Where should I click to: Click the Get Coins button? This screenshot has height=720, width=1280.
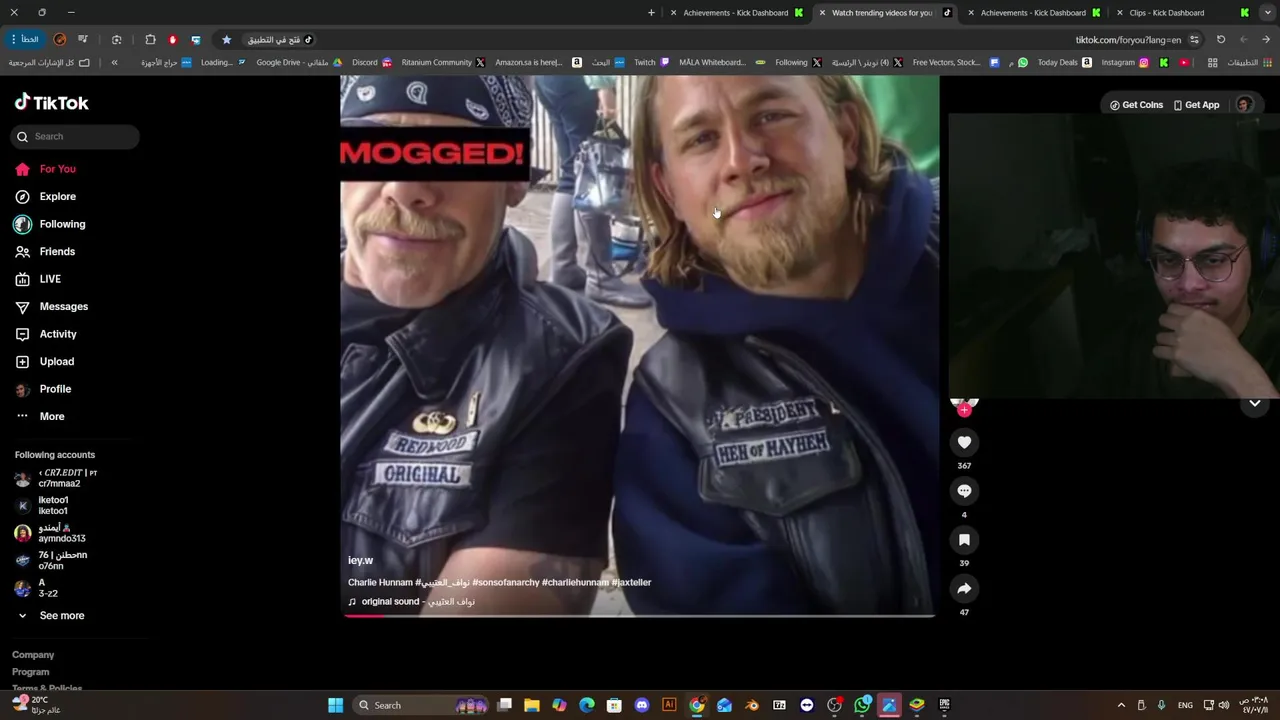coord(1136,105)
